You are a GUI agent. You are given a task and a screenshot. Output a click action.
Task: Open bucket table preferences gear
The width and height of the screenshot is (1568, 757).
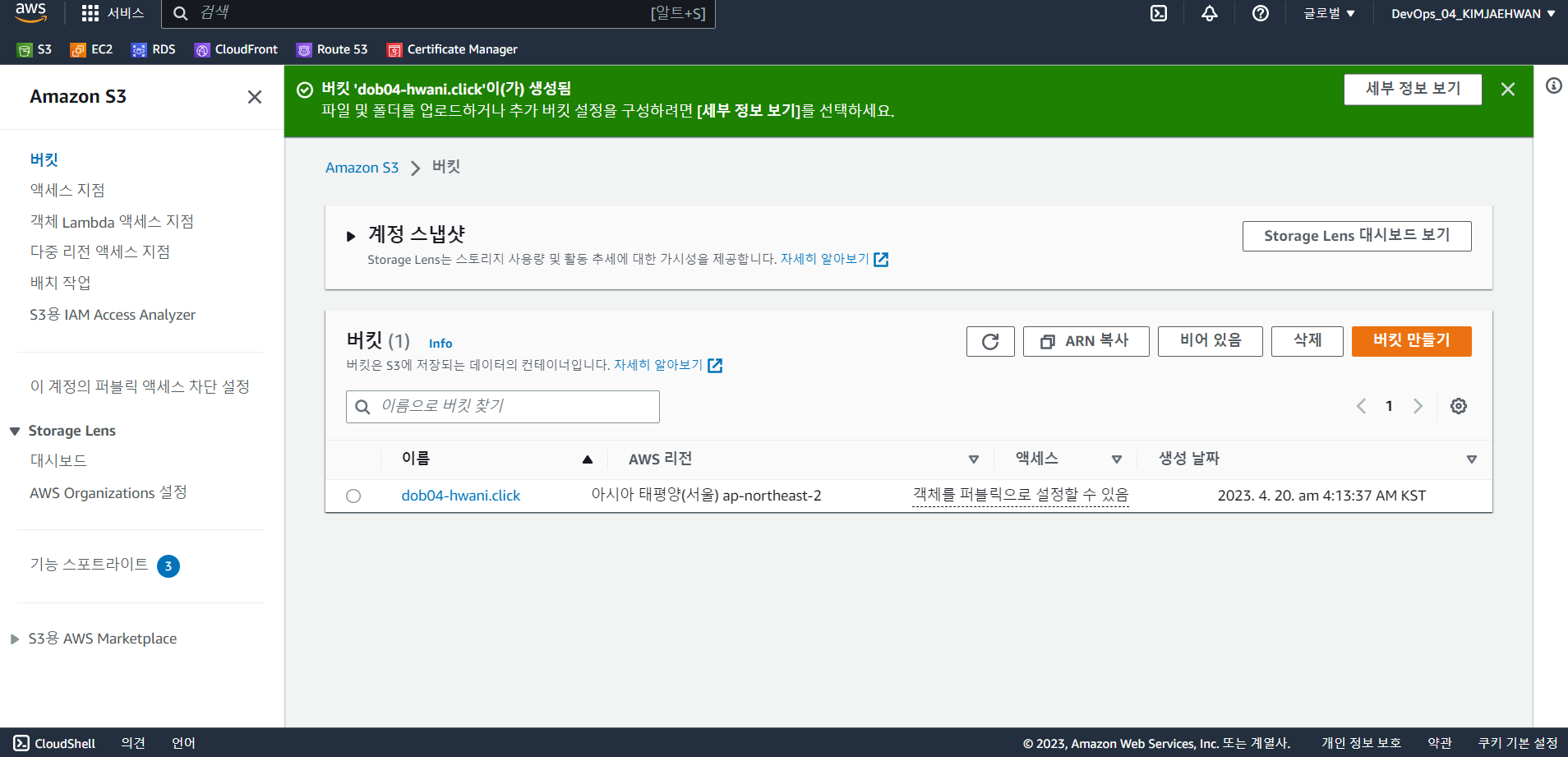click(1459, 406)
